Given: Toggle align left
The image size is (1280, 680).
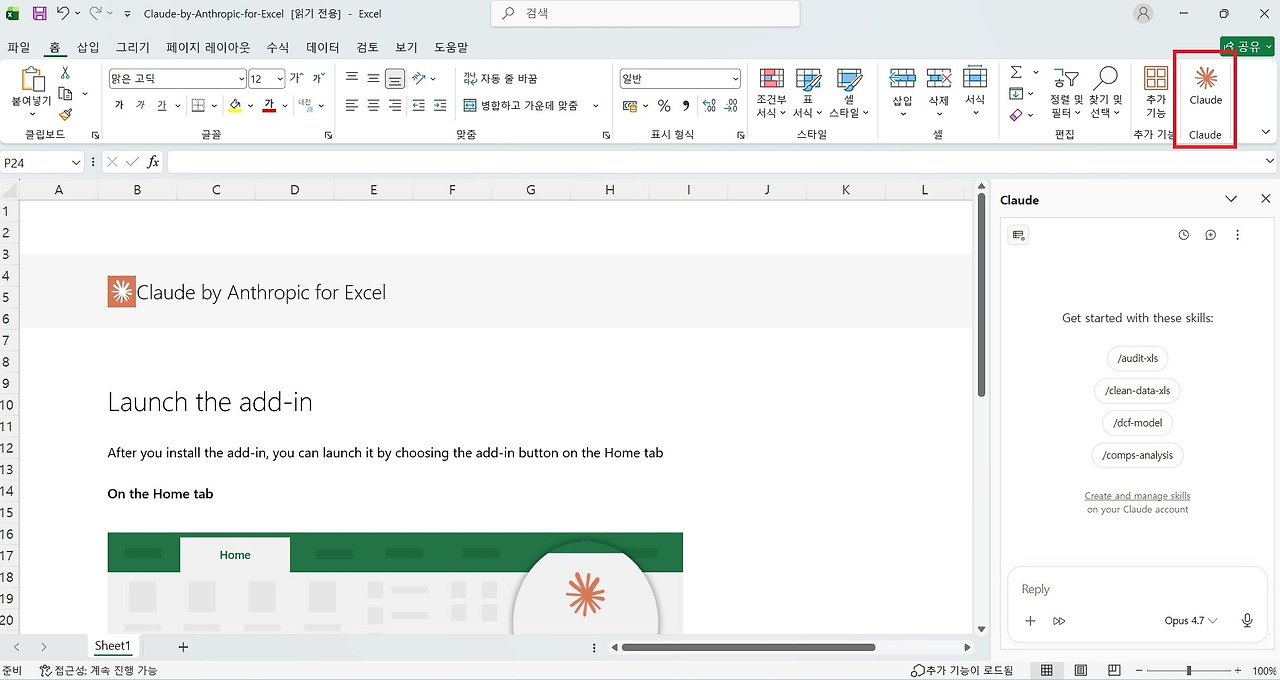Looking at the screenshot, I should 351,105.
